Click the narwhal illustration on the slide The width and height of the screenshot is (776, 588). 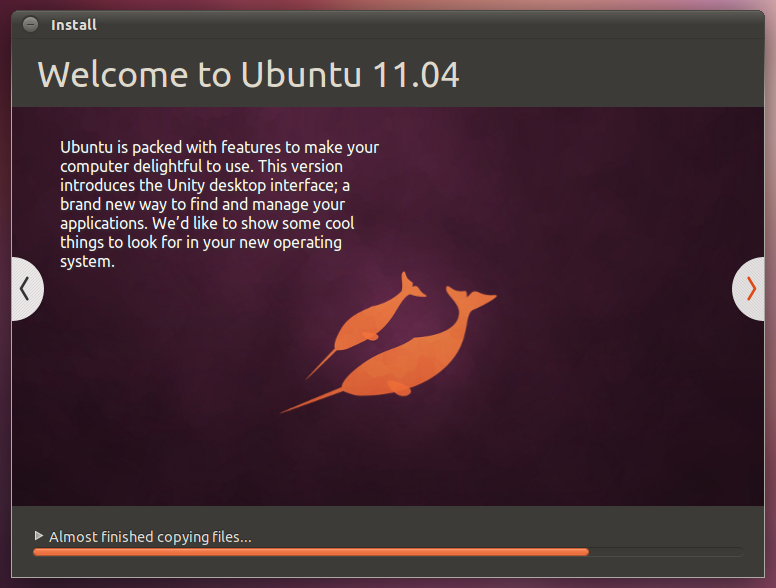[388, 342]
